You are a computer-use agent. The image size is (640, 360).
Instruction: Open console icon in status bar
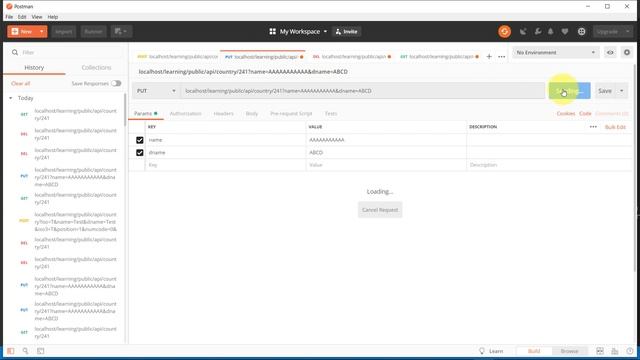coord(40,351)
